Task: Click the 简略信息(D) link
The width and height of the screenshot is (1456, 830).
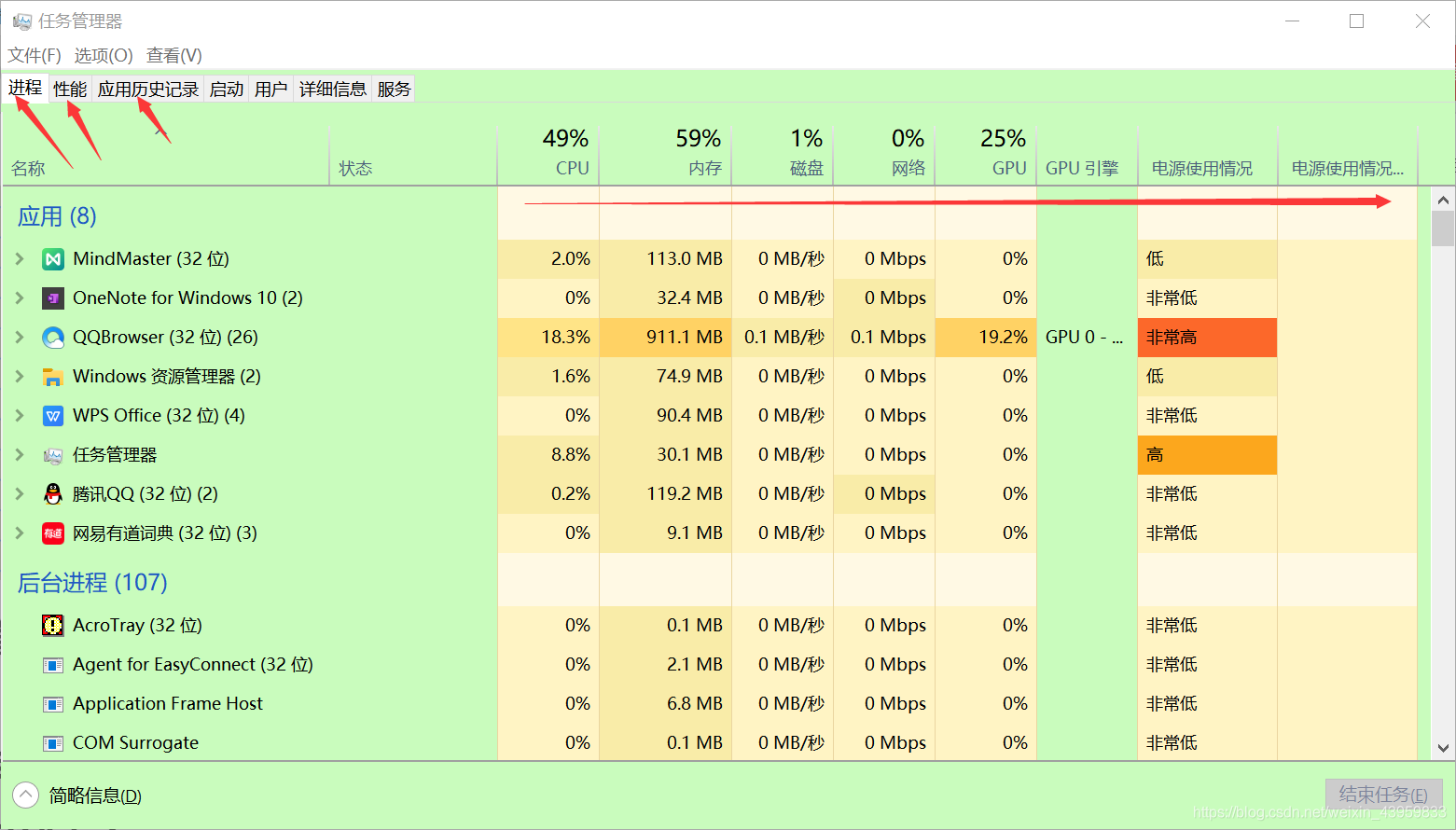Action: pyautogui.click(x=95, y=795)
